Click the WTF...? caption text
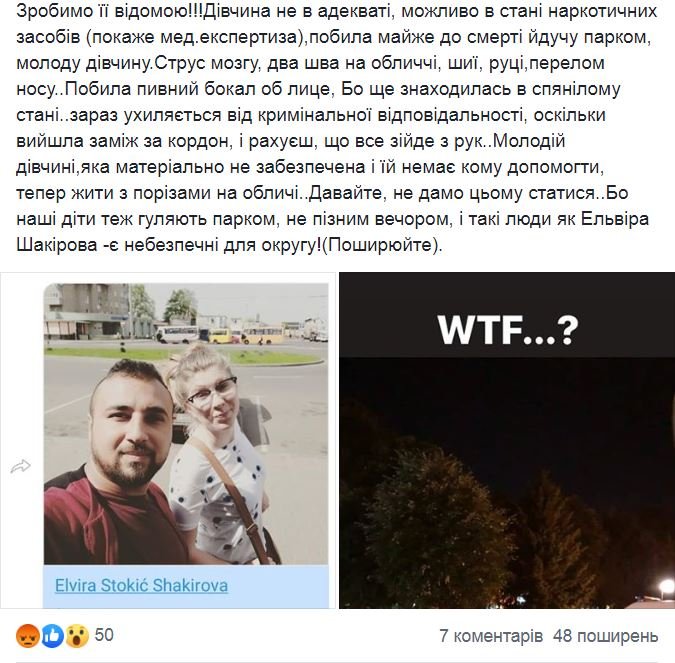Image resolution: width=675 pixels, height=663 pixels. pyautogui.click(x=508, y=331)
